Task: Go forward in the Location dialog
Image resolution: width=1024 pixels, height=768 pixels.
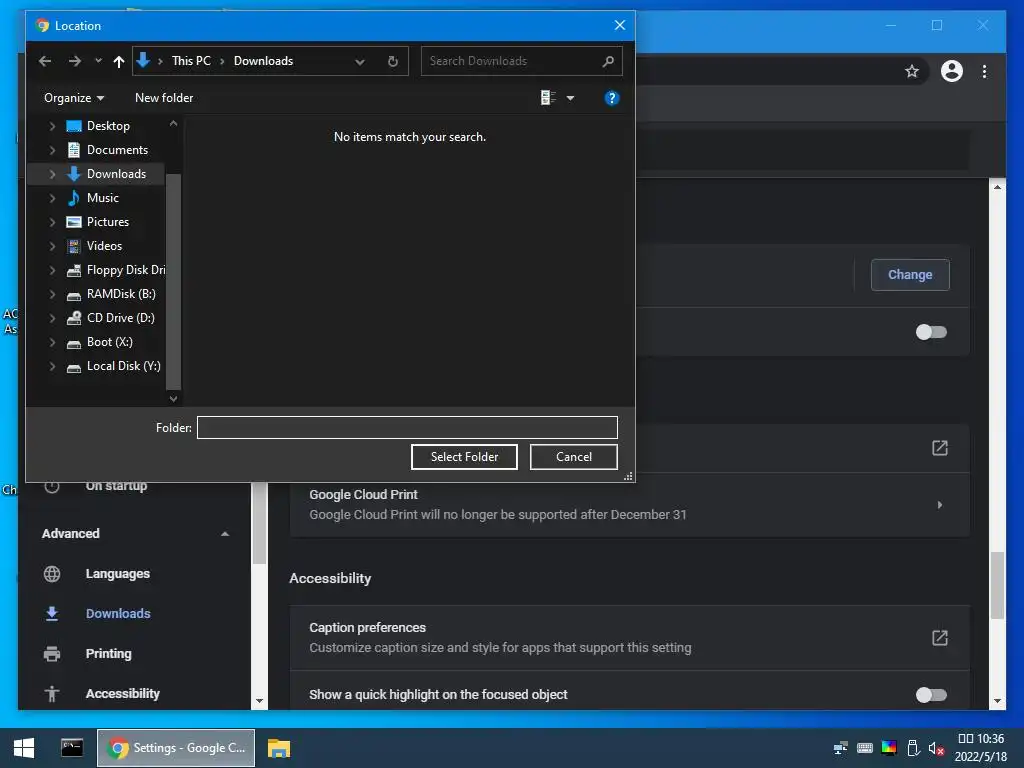Action: [x=74, y=61]
